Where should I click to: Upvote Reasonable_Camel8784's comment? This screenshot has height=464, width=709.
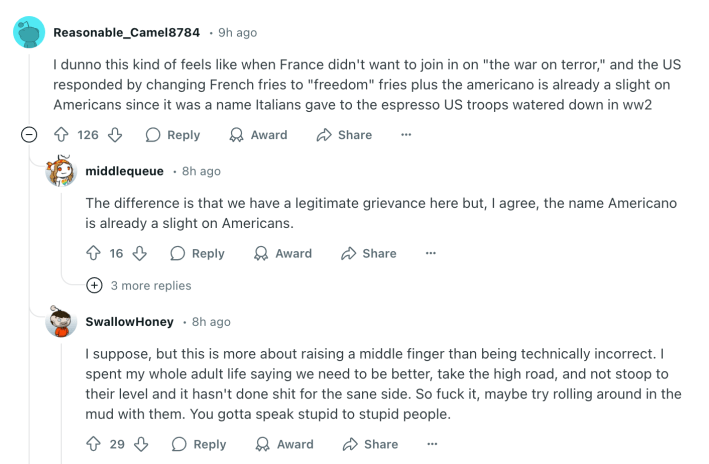[62, 135]
